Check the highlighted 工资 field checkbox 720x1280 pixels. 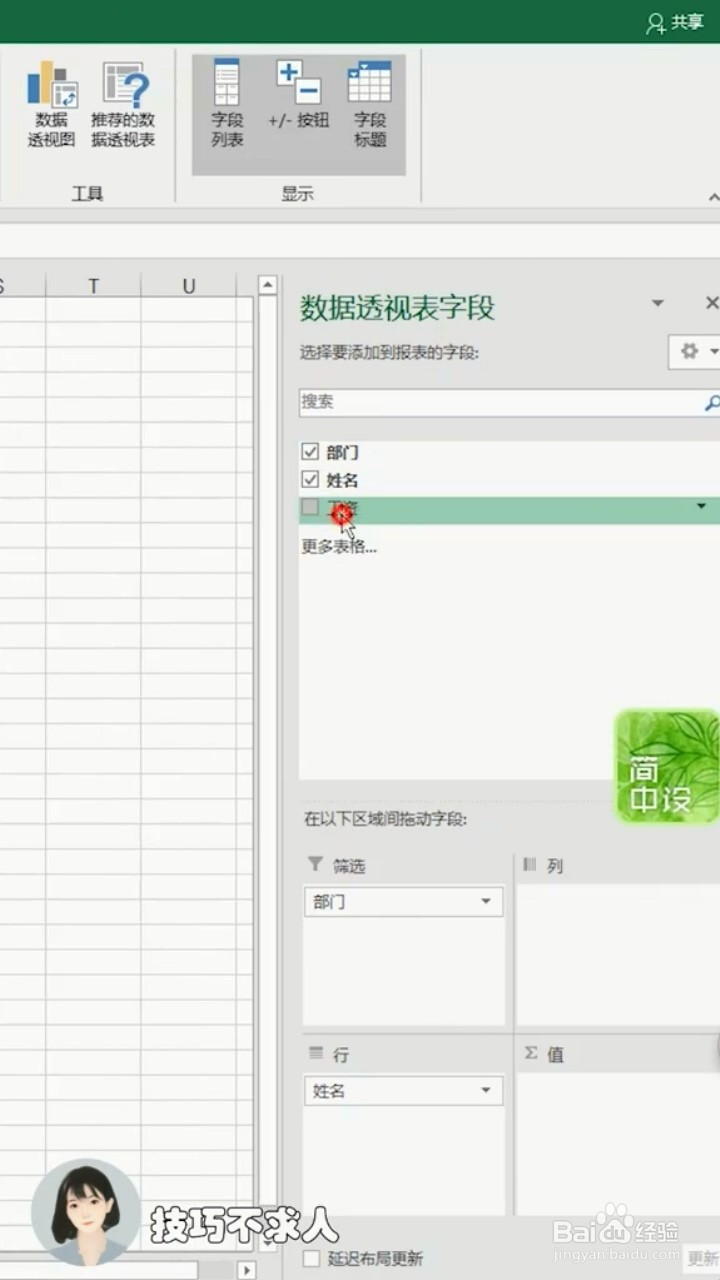point(310,508)
